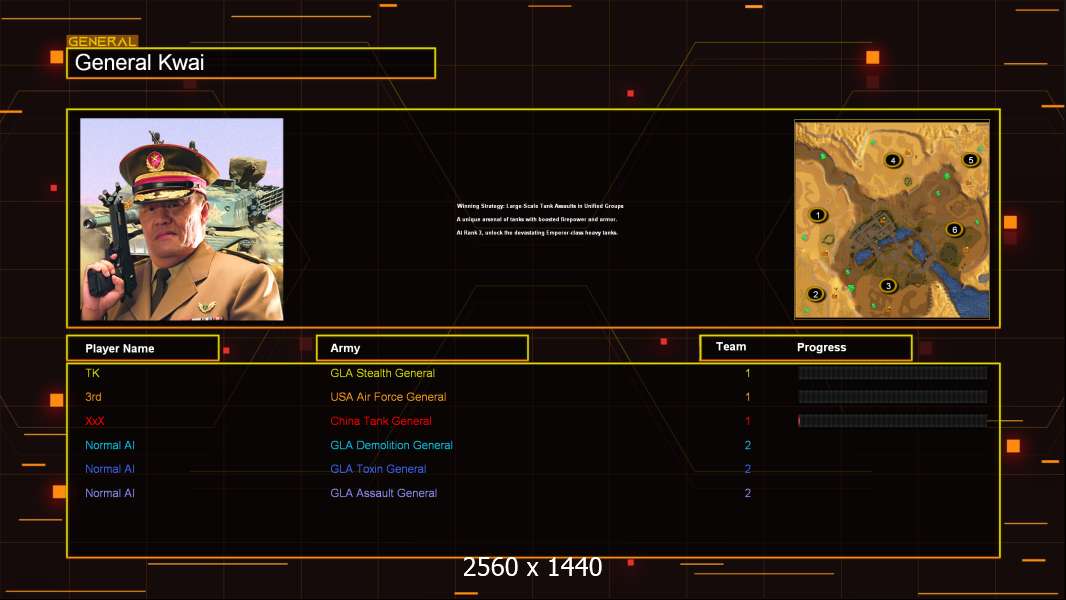Select the player name XxX
1066x600 pixels.
pos(95,421)
